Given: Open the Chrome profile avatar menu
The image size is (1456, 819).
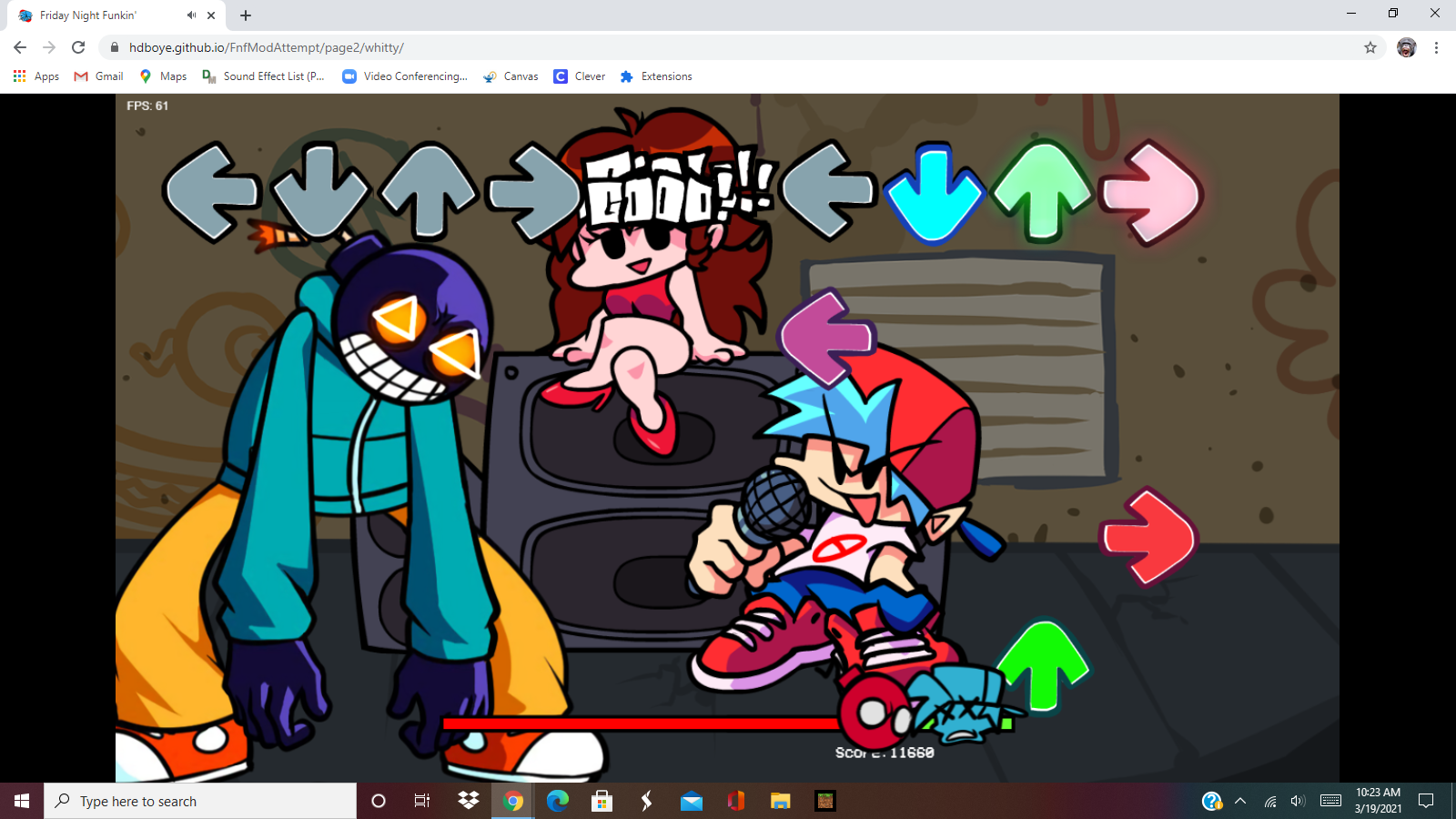Looking at the screenshot, I should pyautogui.click(x=1406, y=47).
